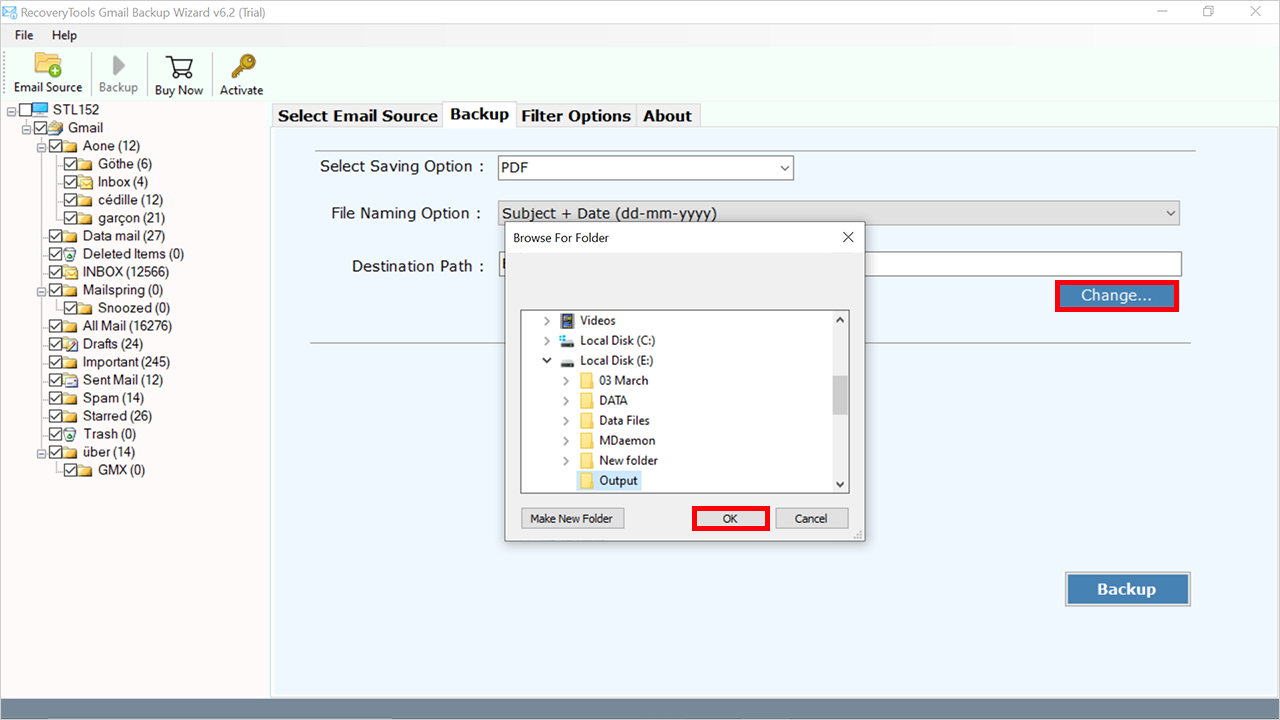This screenshot has height=720, width=1280.
Task: Click the Deleted Items recycle folder icon
Action: tap(71, 254)
